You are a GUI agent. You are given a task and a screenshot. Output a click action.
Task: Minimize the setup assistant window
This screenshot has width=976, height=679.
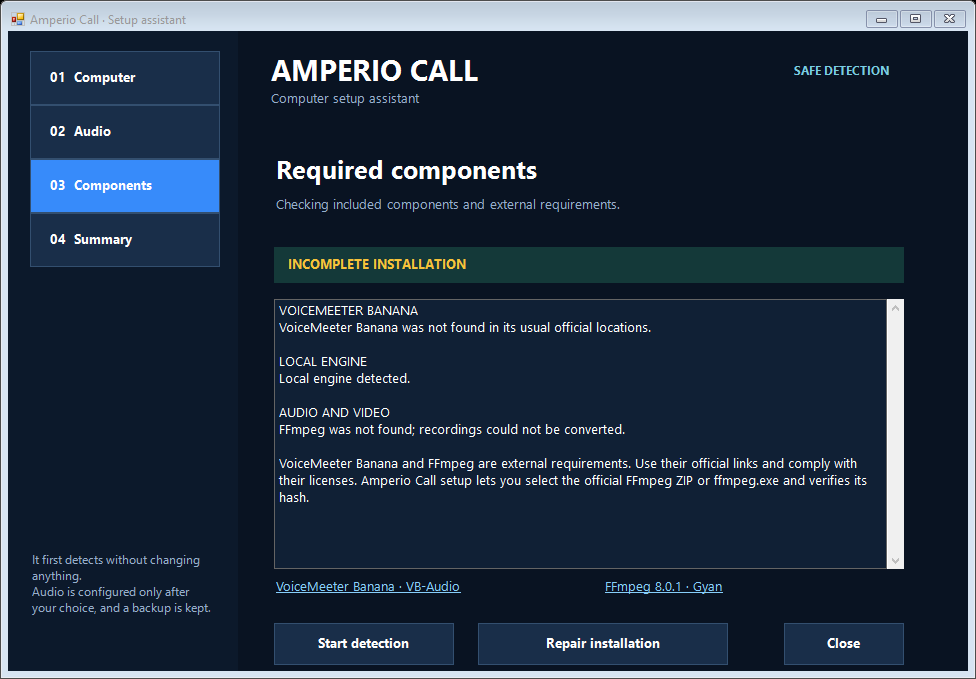(881, 19)
